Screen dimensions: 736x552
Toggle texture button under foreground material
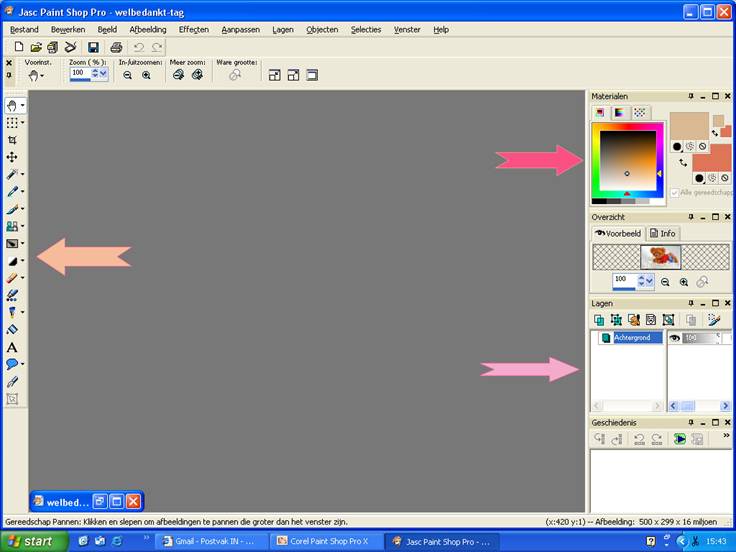[x=690, y=146]
